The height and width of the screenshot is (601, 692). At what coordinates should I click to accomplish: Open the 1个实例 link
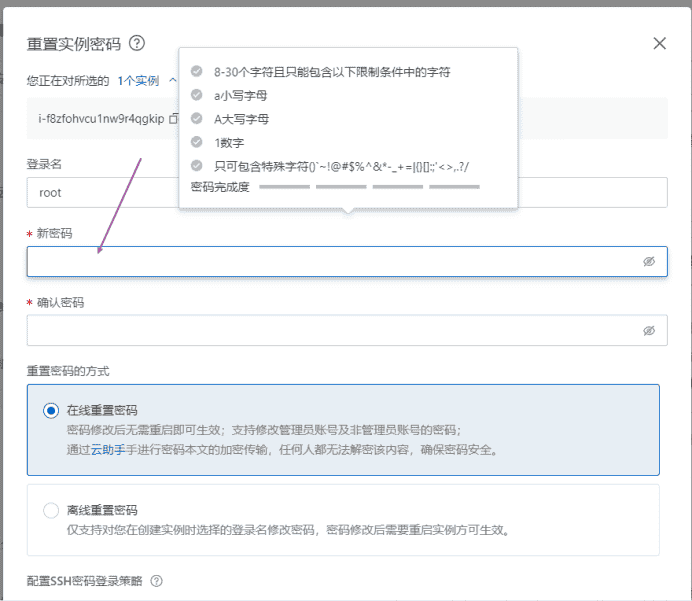click(x=138, y=79)
